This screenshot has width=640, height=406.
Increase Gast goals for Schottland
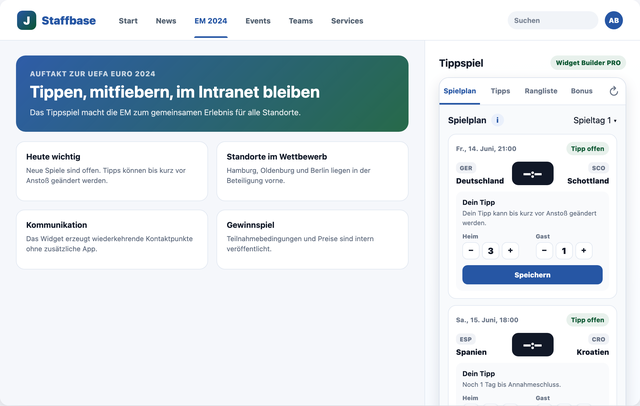[584, 251]
